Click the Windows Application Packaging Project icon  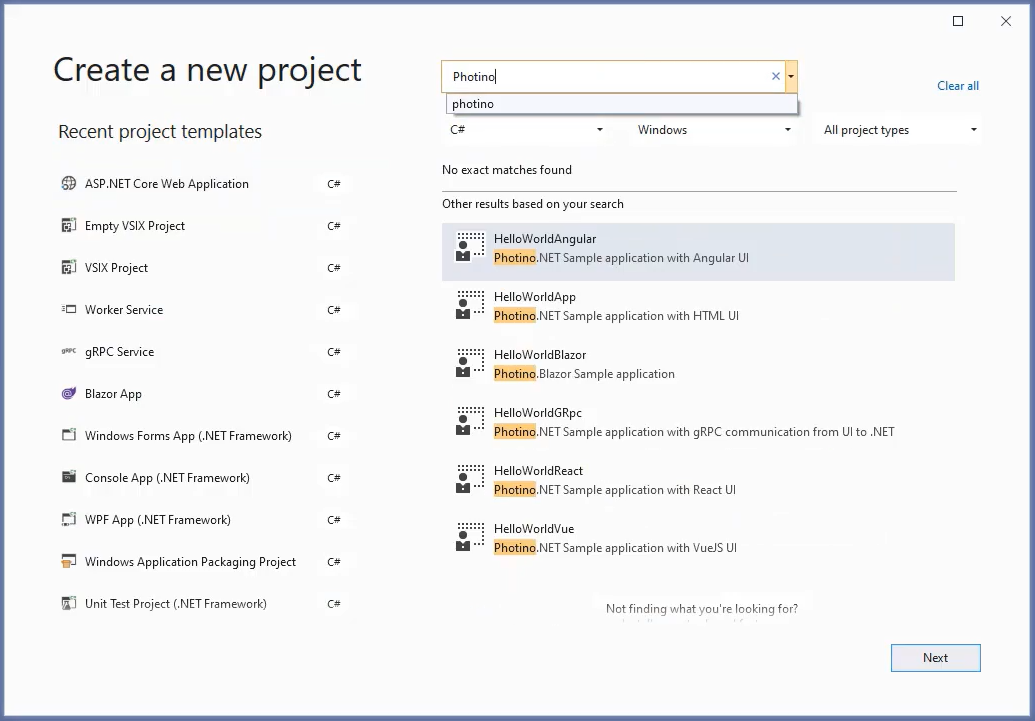[69, 561]
